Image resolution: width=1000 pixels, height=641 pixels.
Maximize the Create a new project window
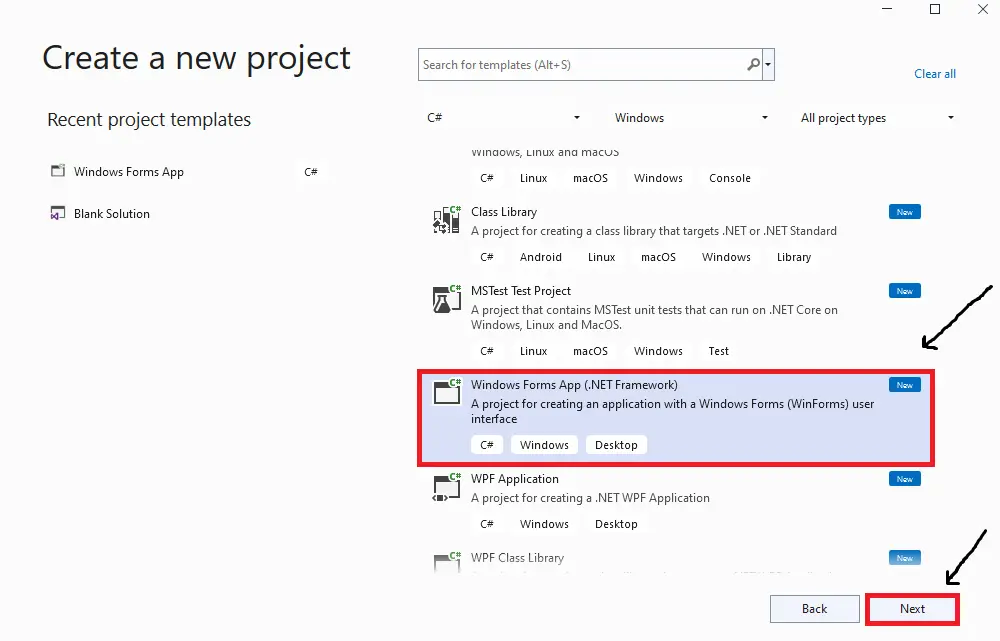click(x=935, y=9)
